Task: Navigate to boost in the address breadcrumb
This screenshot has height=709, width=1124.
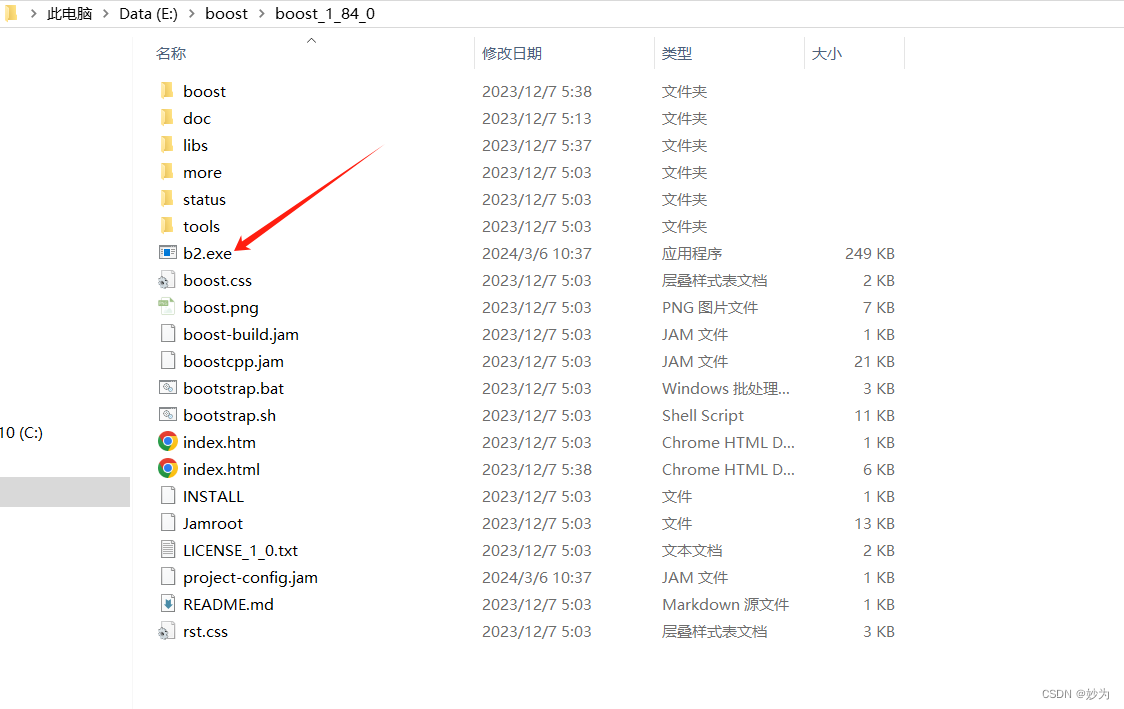Action: [227, 14]
